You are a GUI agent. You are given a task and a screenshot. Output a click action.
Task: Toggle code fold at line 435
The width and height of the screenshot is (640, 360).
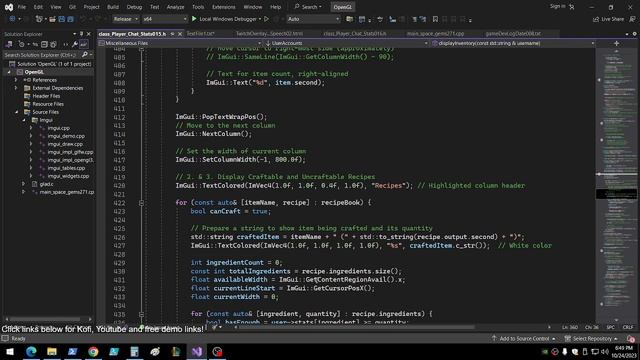pyautogui.click(x=141, y=314)
